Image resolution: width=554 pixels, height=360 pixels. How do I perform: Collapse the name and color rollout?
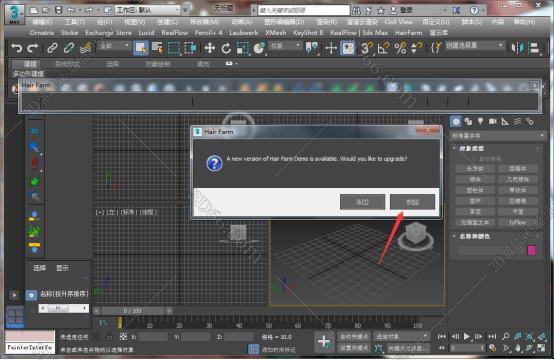[472, 236]
